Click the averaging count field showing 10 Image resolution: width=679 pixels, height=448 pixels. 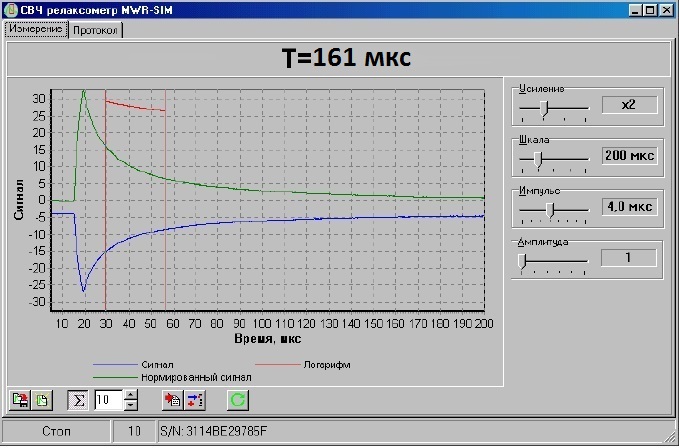point(109,400)
